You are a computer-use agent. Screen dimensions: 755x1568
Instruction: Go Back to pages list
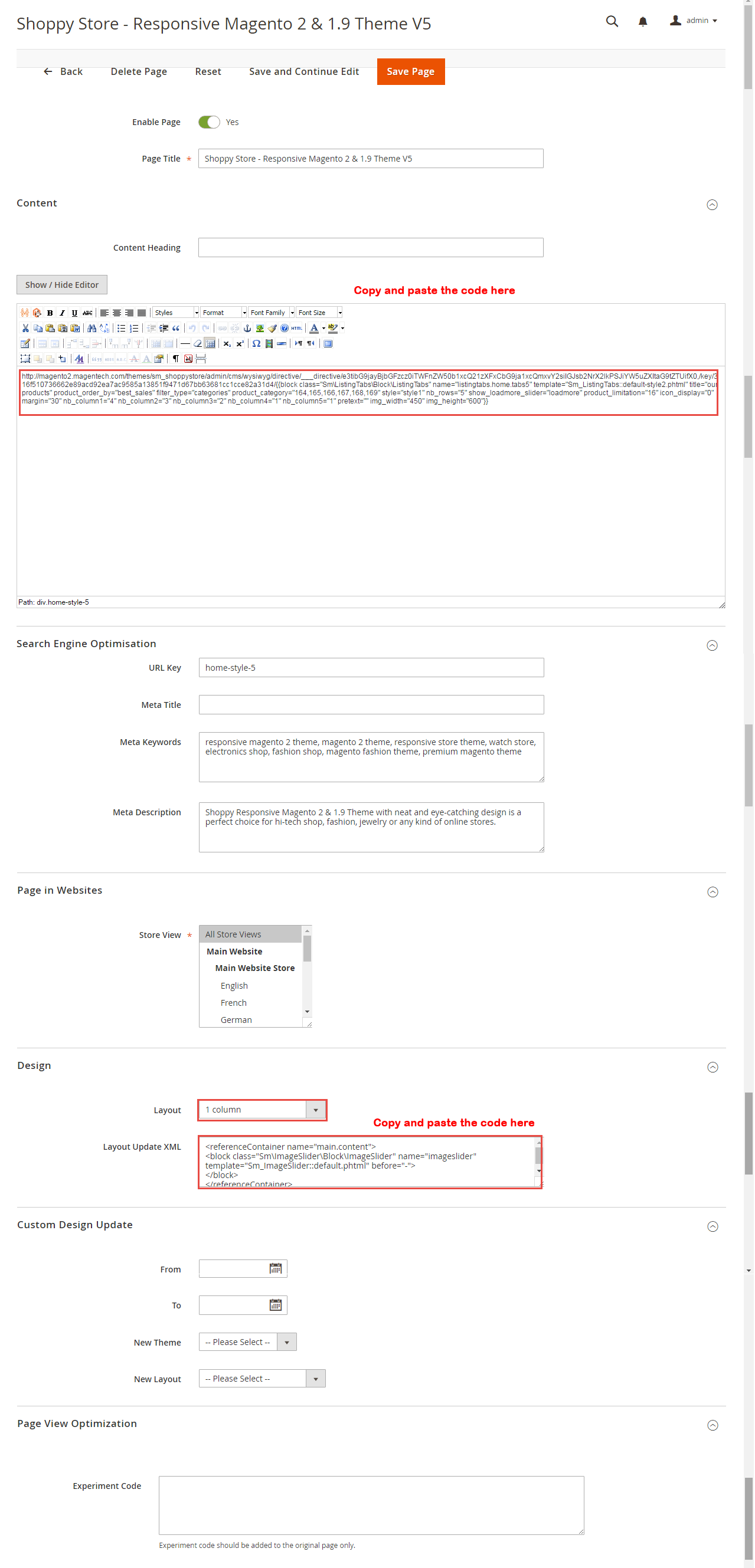(63, 71)
